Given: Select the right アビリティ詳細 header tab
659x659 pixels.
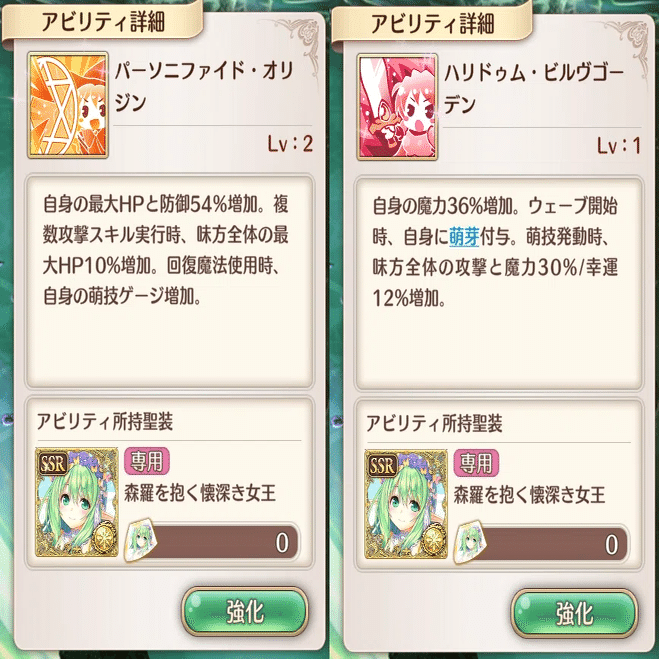Looking at the screenshot, I should click(432, 23).
